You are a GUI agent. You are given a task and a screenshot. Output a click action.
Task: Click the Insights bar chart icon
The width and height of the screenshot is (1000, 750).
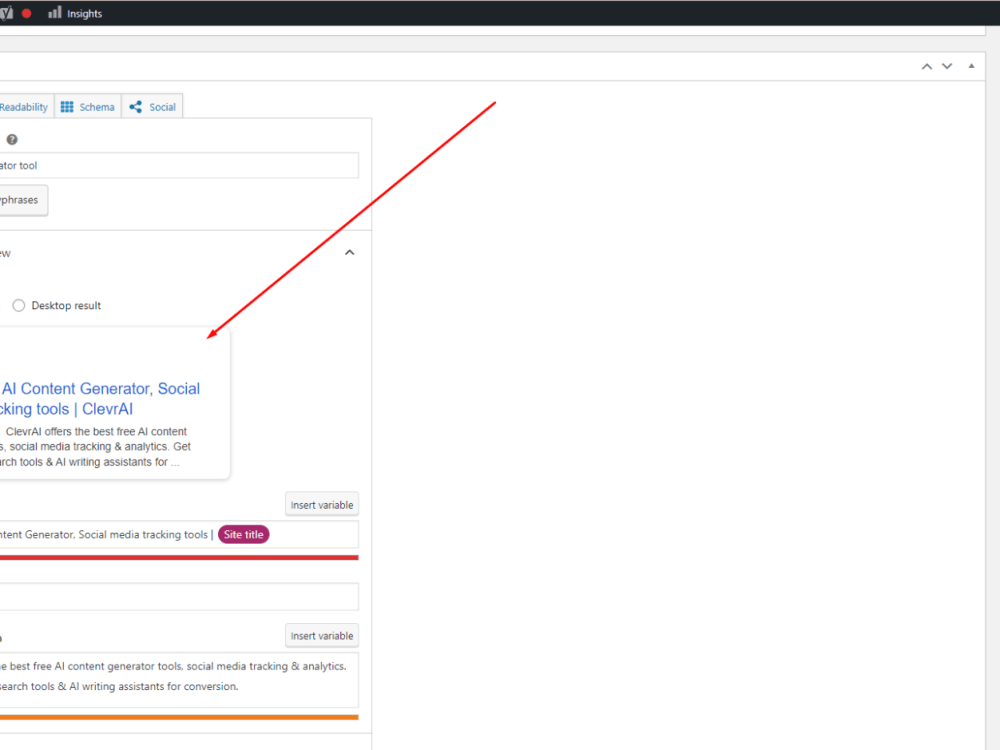tap(55, 13)
